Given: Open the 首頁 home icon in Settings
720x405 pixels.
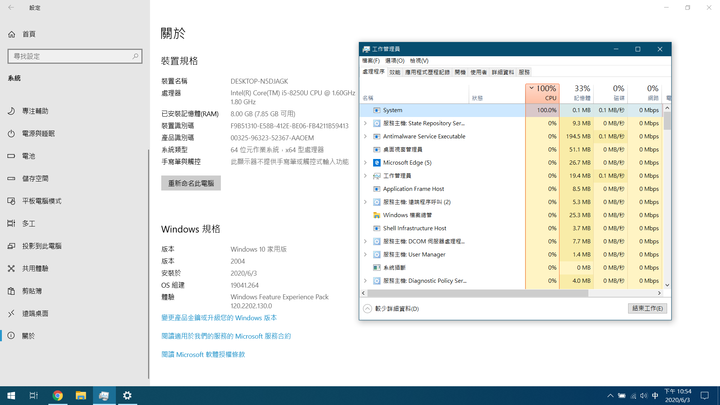Looking at the screenshot, I should [x=11, y=34].
